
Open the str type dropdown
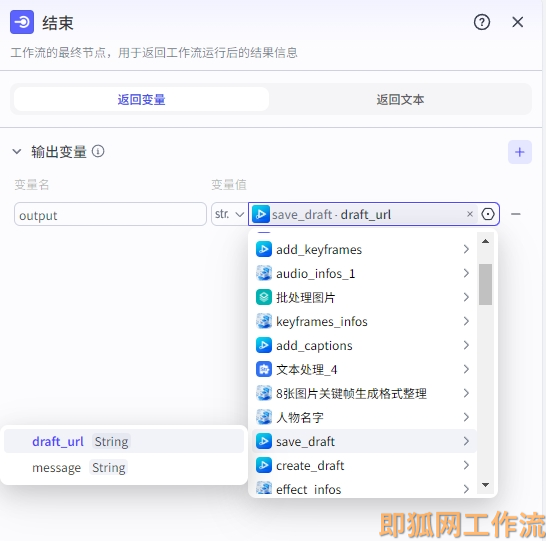[x=229, y=214]
